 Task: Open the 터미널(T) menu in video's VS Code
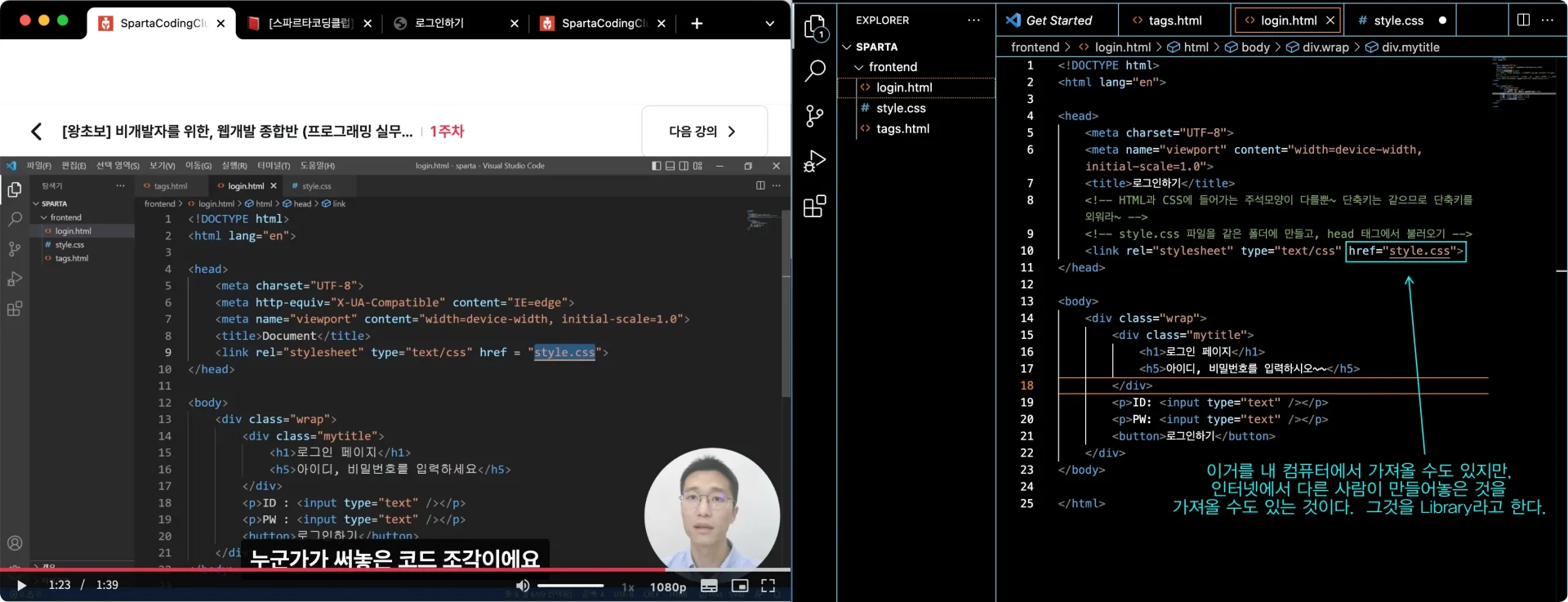274,166
